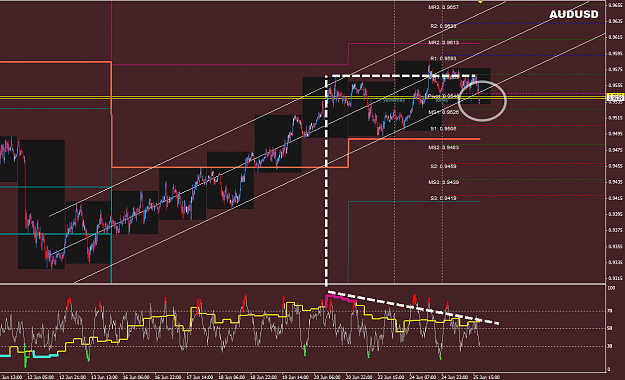This screenshot has width=625, height=380.
Task: Click the S2 support level label
Action: (443, 166)
